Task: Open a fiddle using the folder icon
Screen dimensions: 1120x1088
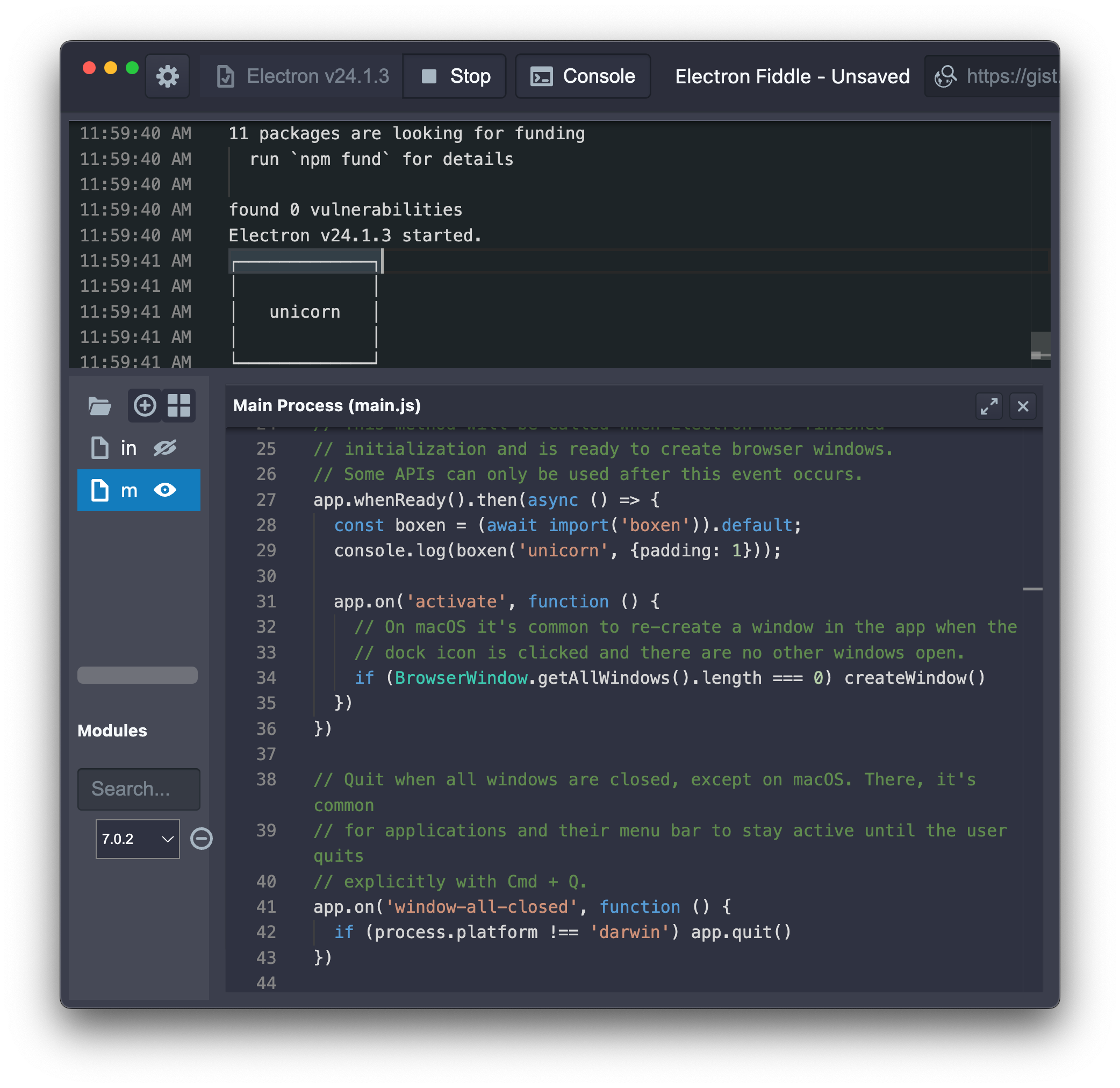Action: click(x=99, y=406)
